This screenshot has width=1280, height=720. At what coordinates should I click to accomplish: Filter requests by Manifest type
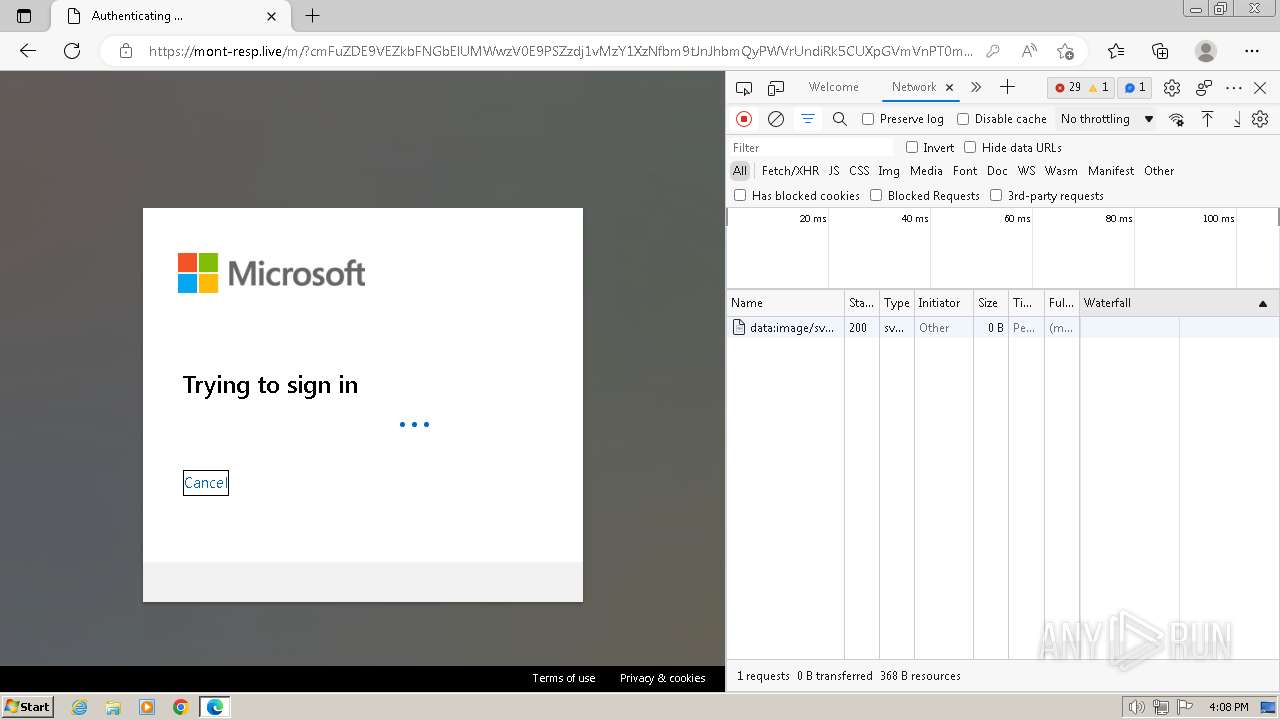click(x=1111, y=171)
